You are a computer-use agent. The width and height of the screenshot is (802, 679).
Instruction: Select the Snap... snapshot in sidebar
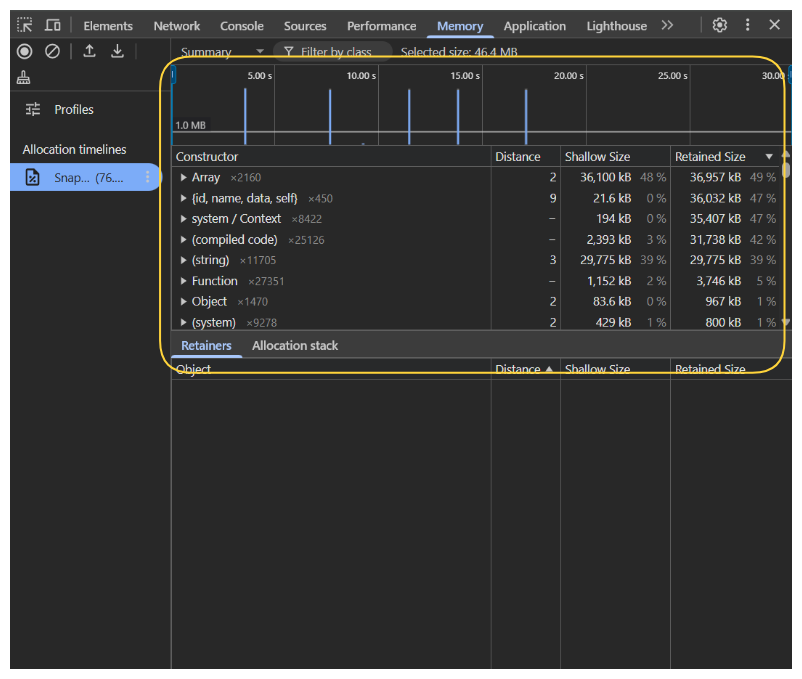click(x=85, y=177)
